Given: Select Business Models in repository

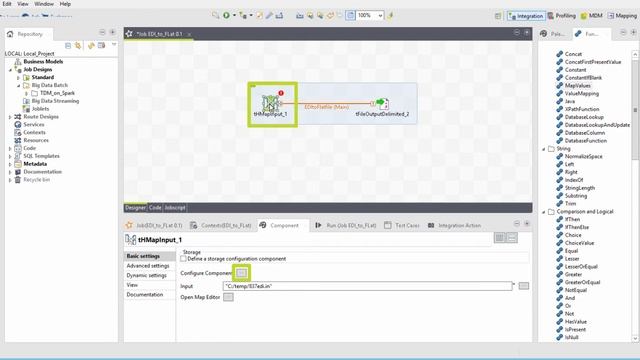Looking at the screenshot, I should click(43, 62).
